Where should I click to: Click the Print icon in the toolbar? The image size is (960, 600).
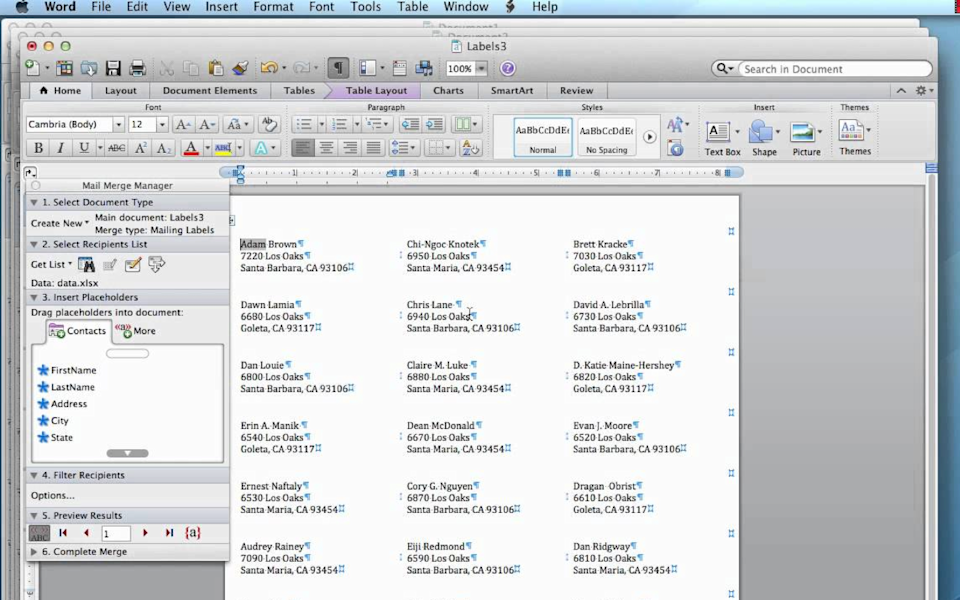pos(138,68)
